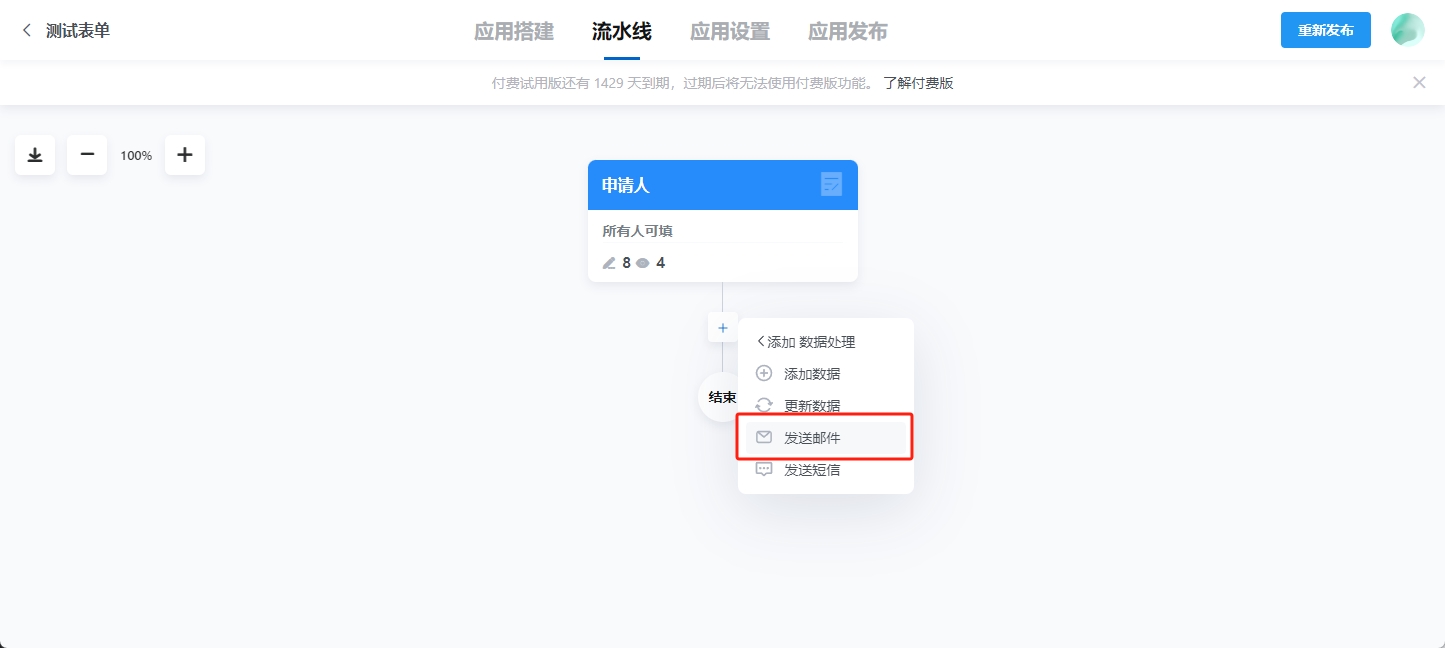
Task: Switch to the 应用发布 tab
Action: pyautogui.click(x=847, y=31)
